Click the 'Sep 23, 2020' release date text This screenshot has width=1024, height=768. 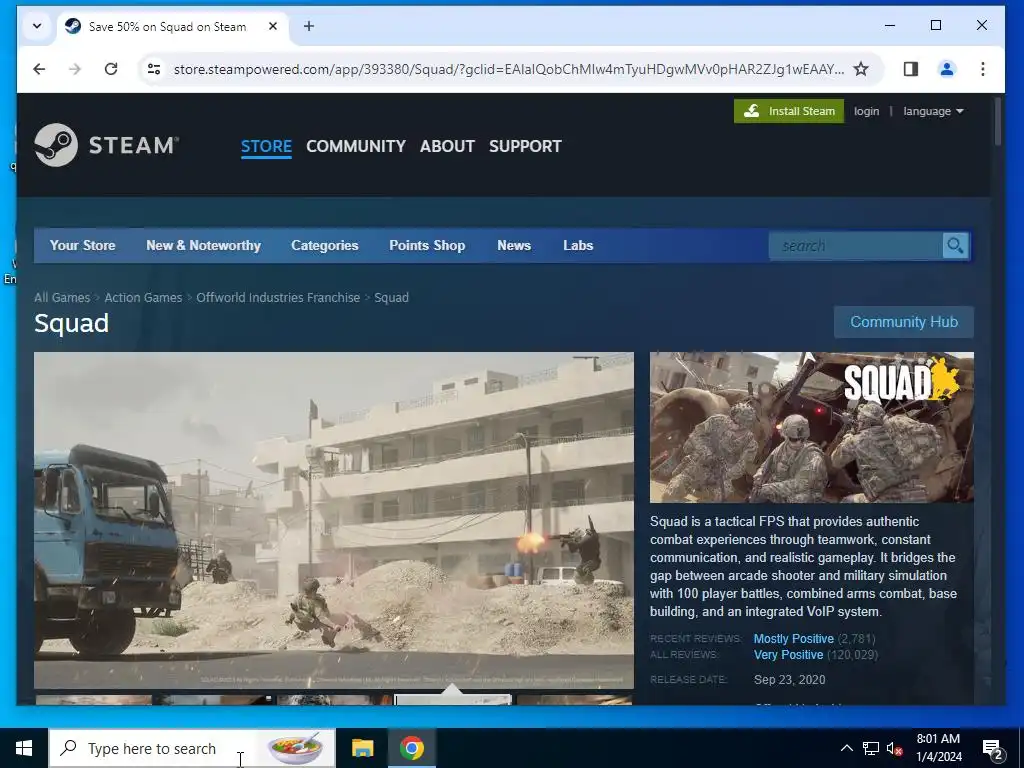click(x=790, y=680)
